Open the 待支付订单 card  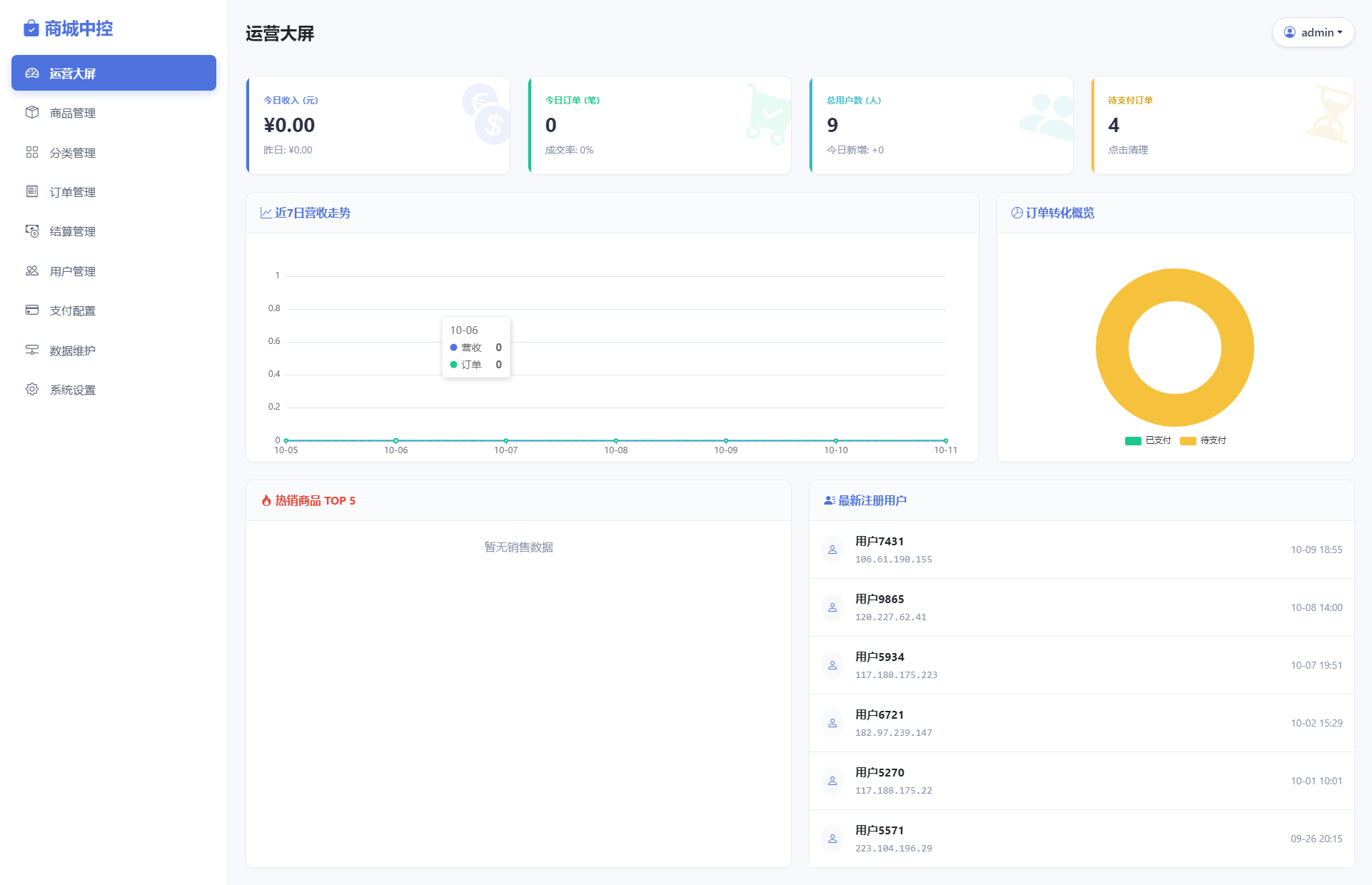pyautogui.click(x=1223, y=125)
